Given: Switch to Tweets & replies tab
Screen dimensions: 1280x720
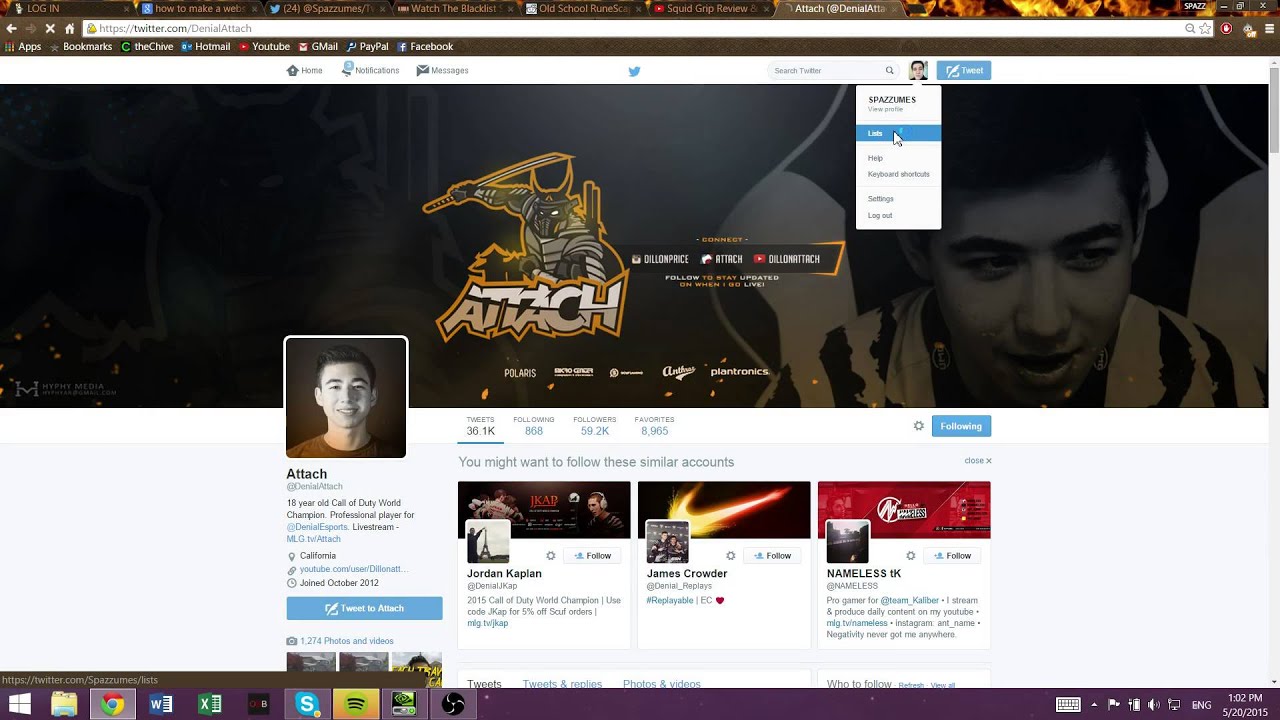Looking at the screenshot, I should [x=562, y=684].
